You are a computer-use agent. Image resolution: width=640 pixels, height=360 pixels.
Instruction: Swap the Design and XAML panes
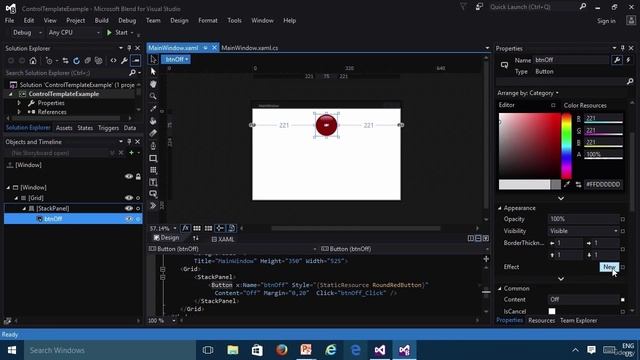[x=196, y=238]
